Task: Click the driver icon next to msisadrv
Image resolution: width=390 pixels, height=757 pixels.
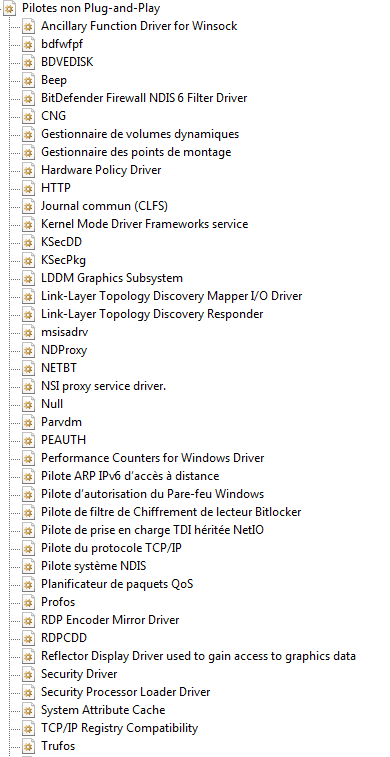Action: (28, 333)
